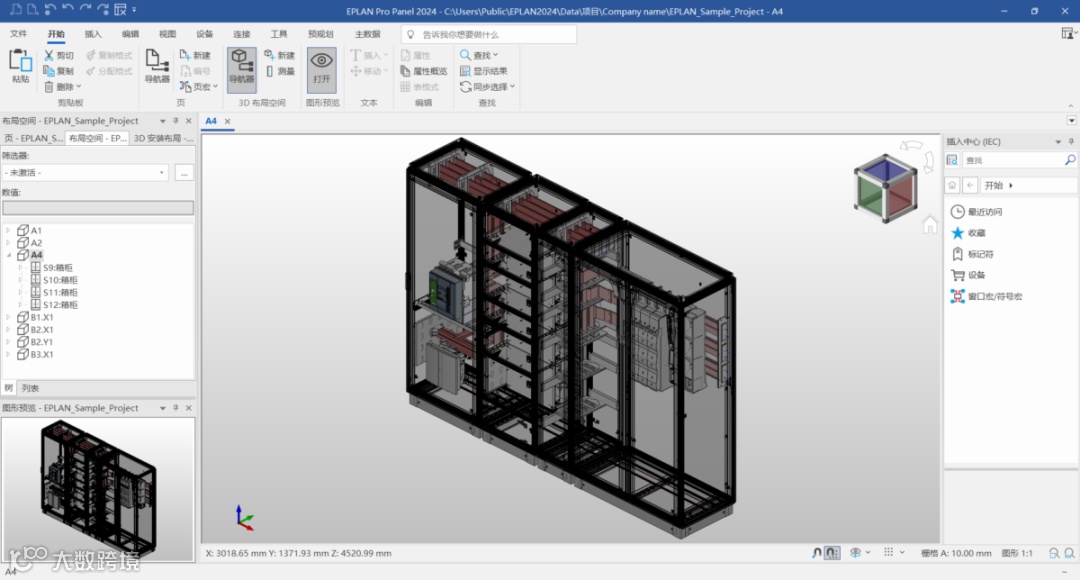Open the 文件 menu
The height and width of the screenshot is (580, 1080).
pyautogui.click(x=19, y=34)
